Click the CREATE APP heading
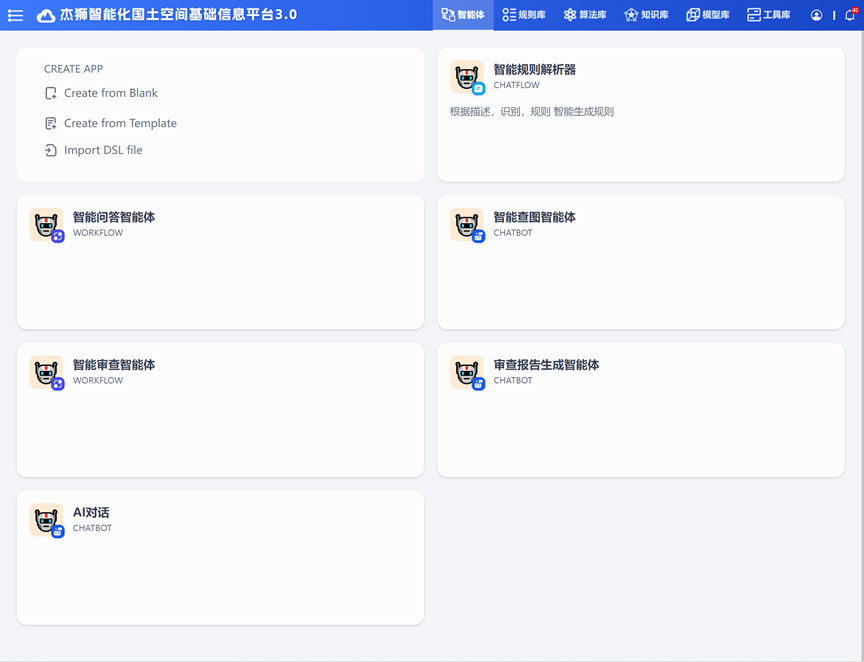 click(73, 69)
